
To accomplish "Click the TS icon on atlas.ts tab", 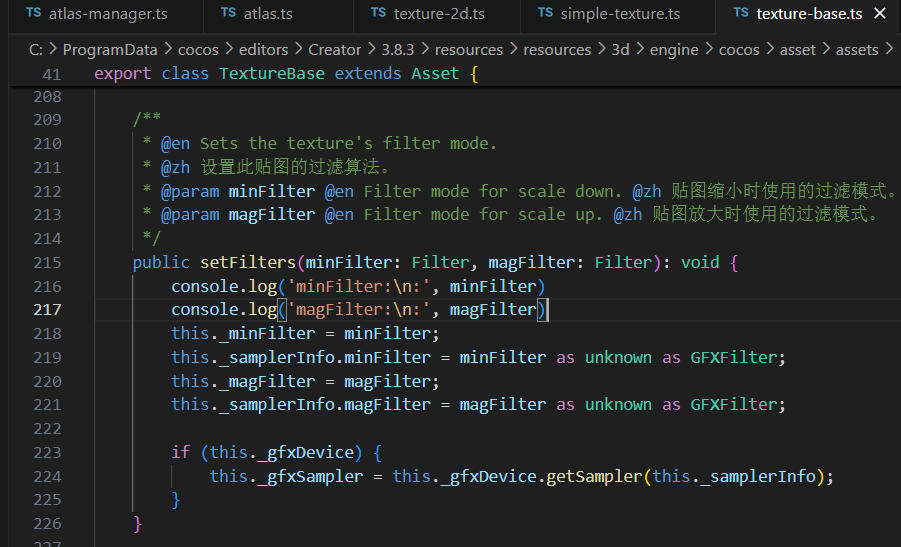I will pyautogui.click(x=228, y=13).
